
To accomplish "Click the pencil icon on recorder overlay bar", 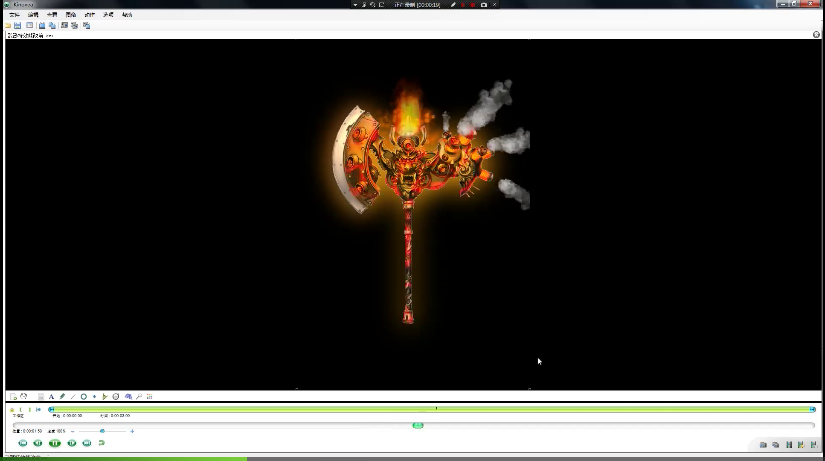I will pyautogui.click(x=453, y=5).
